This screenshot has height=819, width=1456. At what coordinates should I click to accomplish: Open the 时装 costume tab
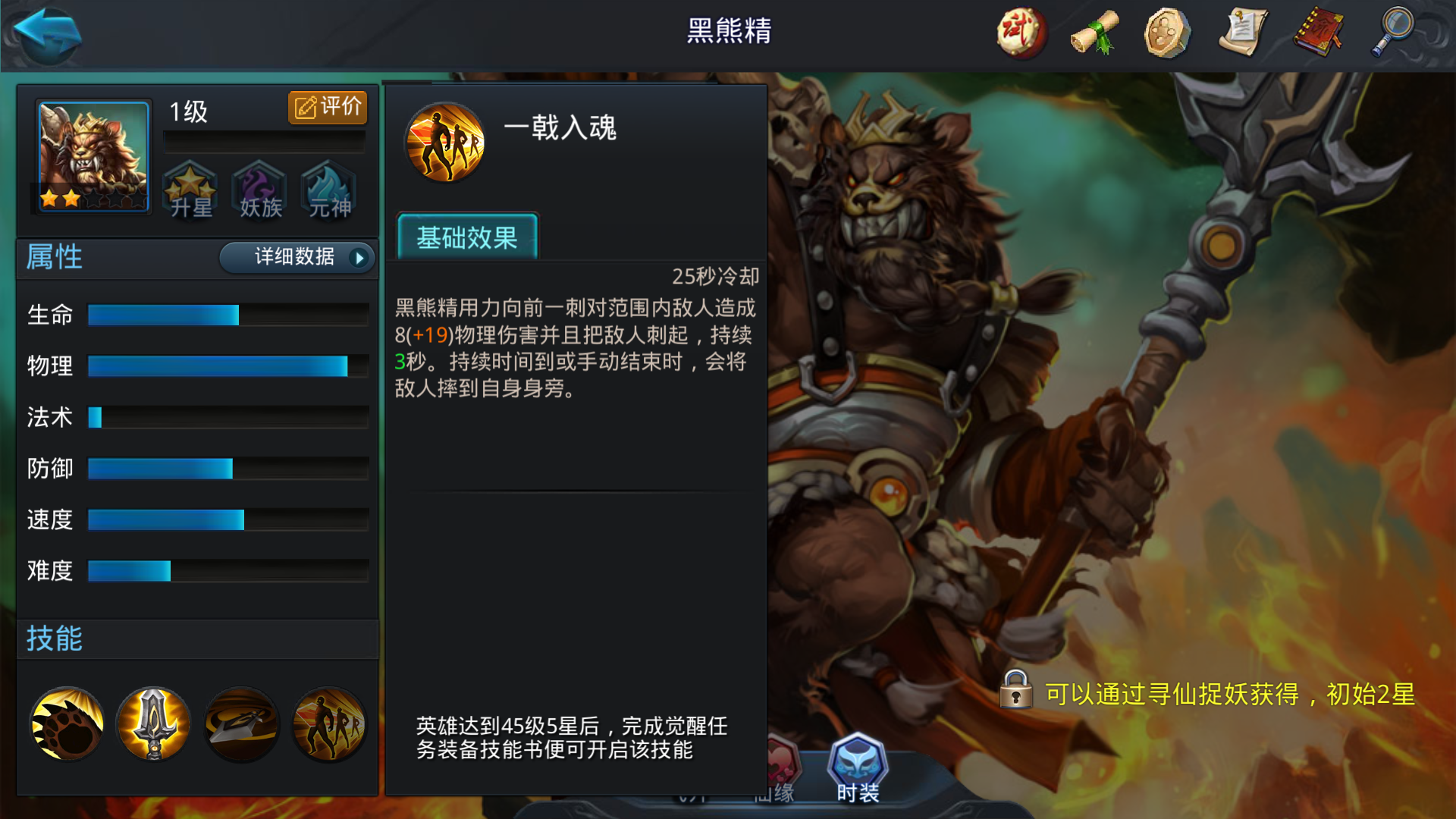[858, 767]
